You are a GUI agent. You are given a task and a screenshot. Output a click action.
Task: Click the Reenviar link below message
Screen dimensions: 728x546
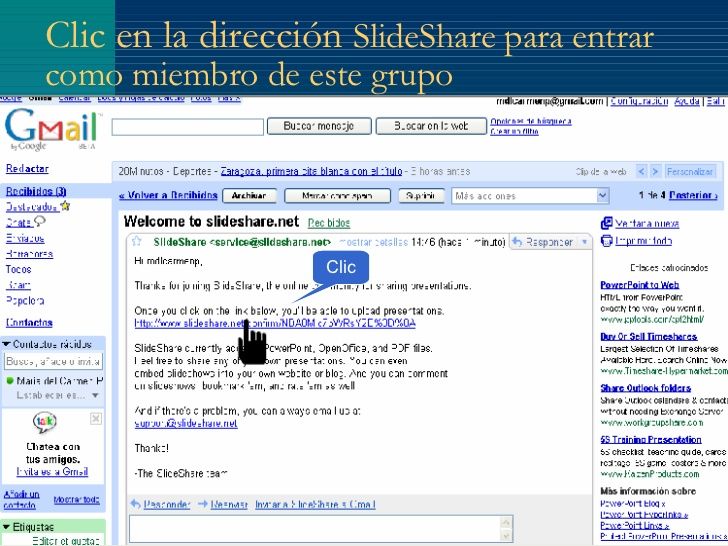click(x=229, y=504)
